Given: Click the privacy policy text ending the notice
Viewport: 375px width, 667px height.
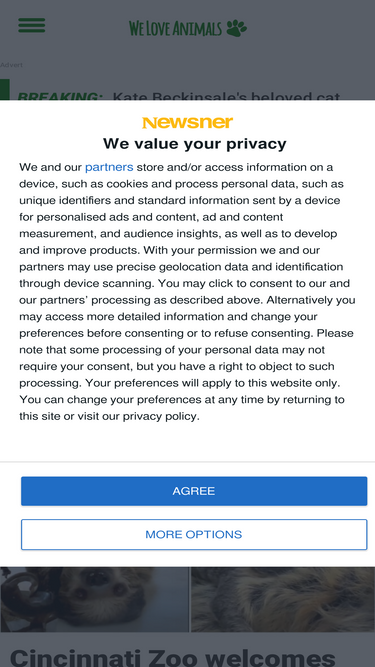Looking at the screenshot, I should click(x=161, y=416).
